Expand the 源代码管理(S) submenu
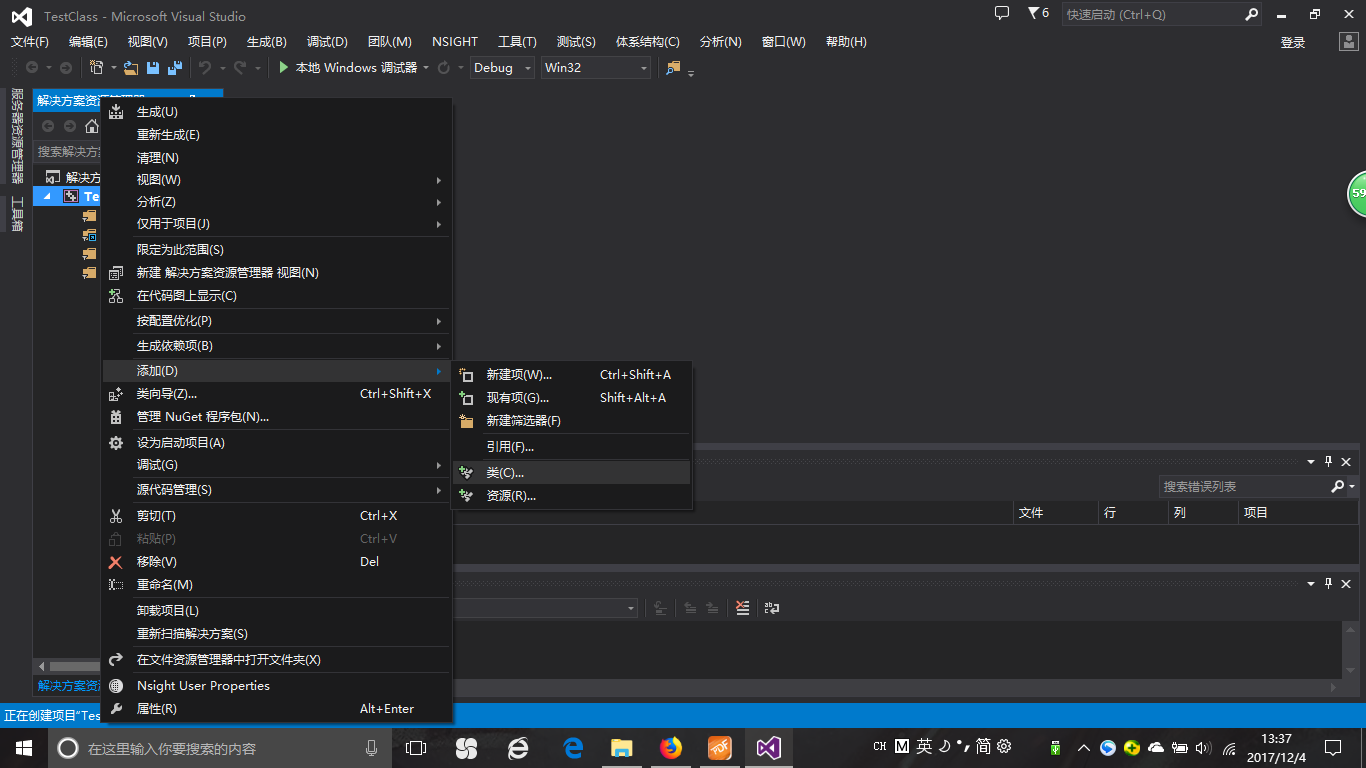1366x768 pixels. (x=277, y=489)
